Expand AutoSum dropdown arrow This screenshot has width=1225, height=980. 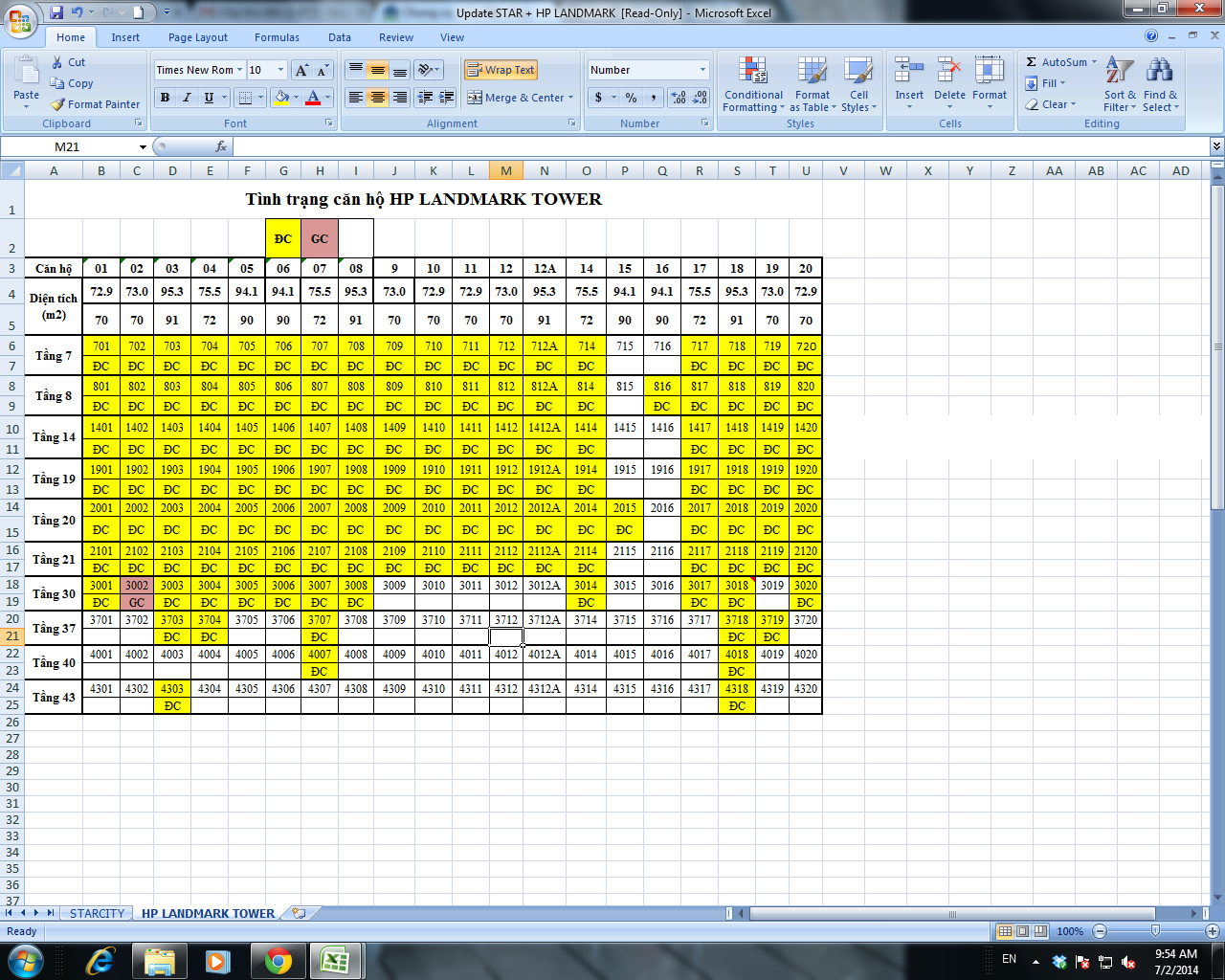1094,62
